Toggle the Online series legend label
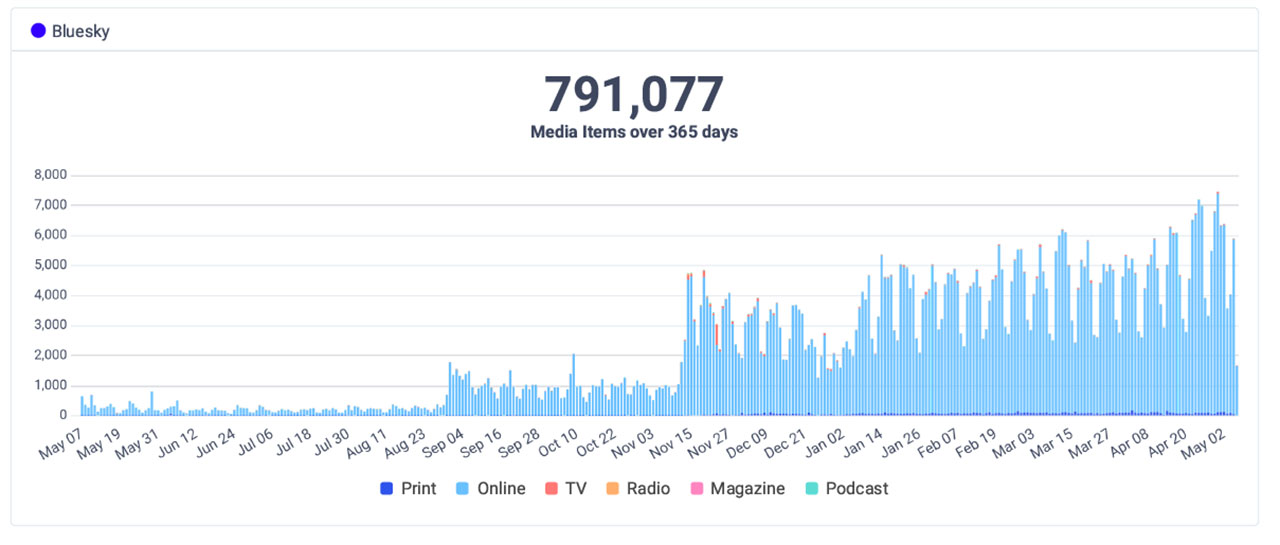The width and height of the screenshot is (1280, 545). tap(501, 489)
